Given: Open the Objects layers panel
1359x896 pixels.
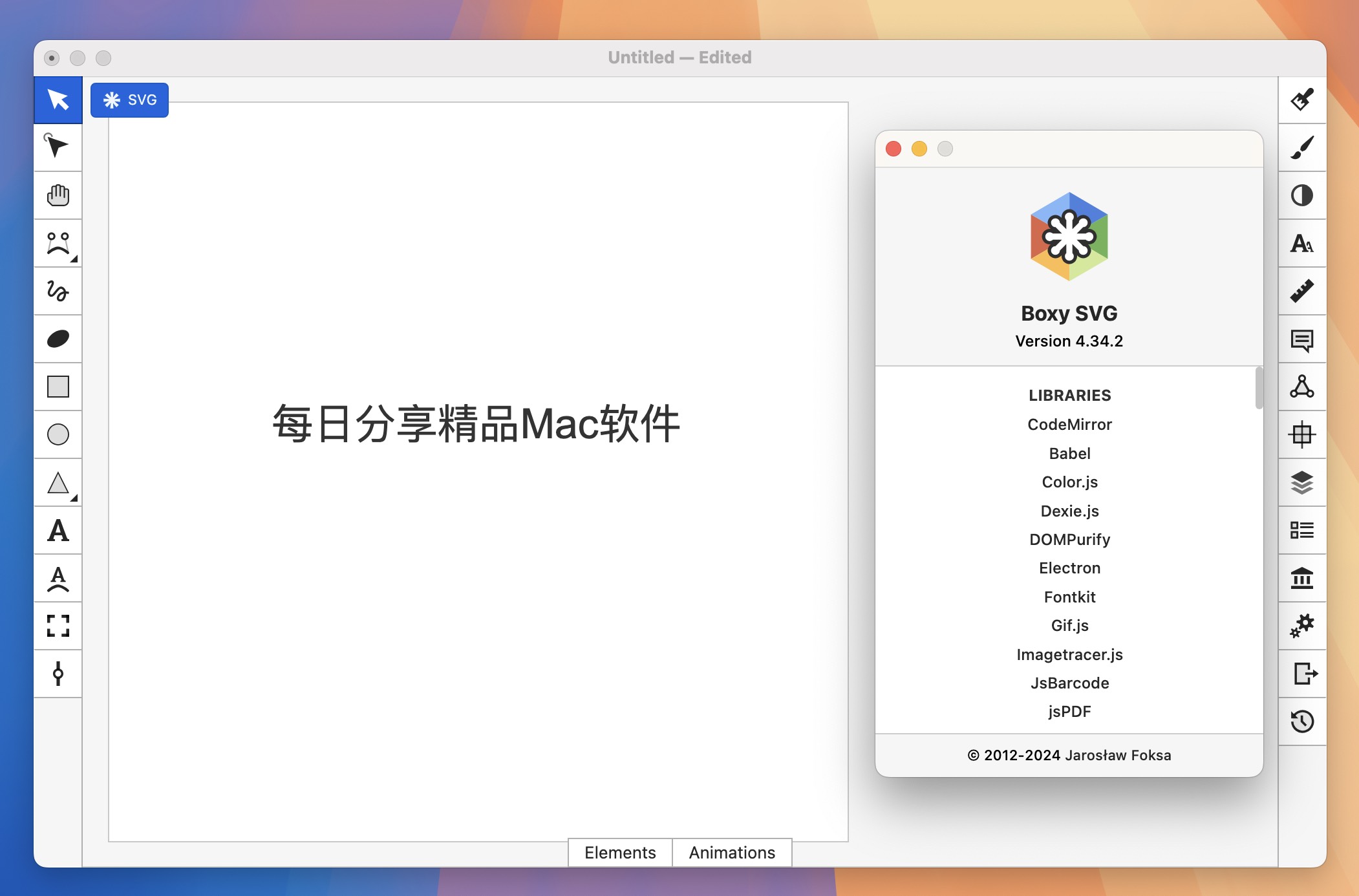Looking at the screenshot, I should point(1302,482).
